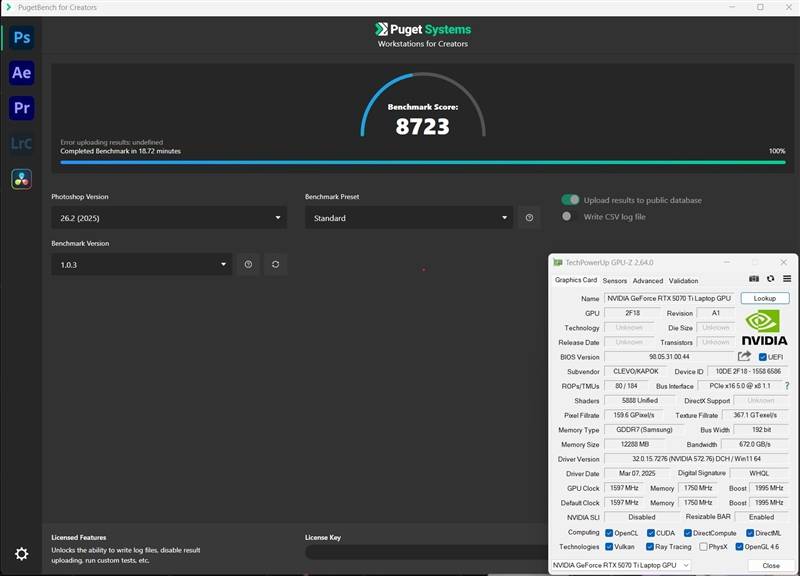Image resolution: width=800 pixels, height=576 pixels.
Task: Open the GPU-Z hamburger menu icon
Action: [x=787, y=279]
